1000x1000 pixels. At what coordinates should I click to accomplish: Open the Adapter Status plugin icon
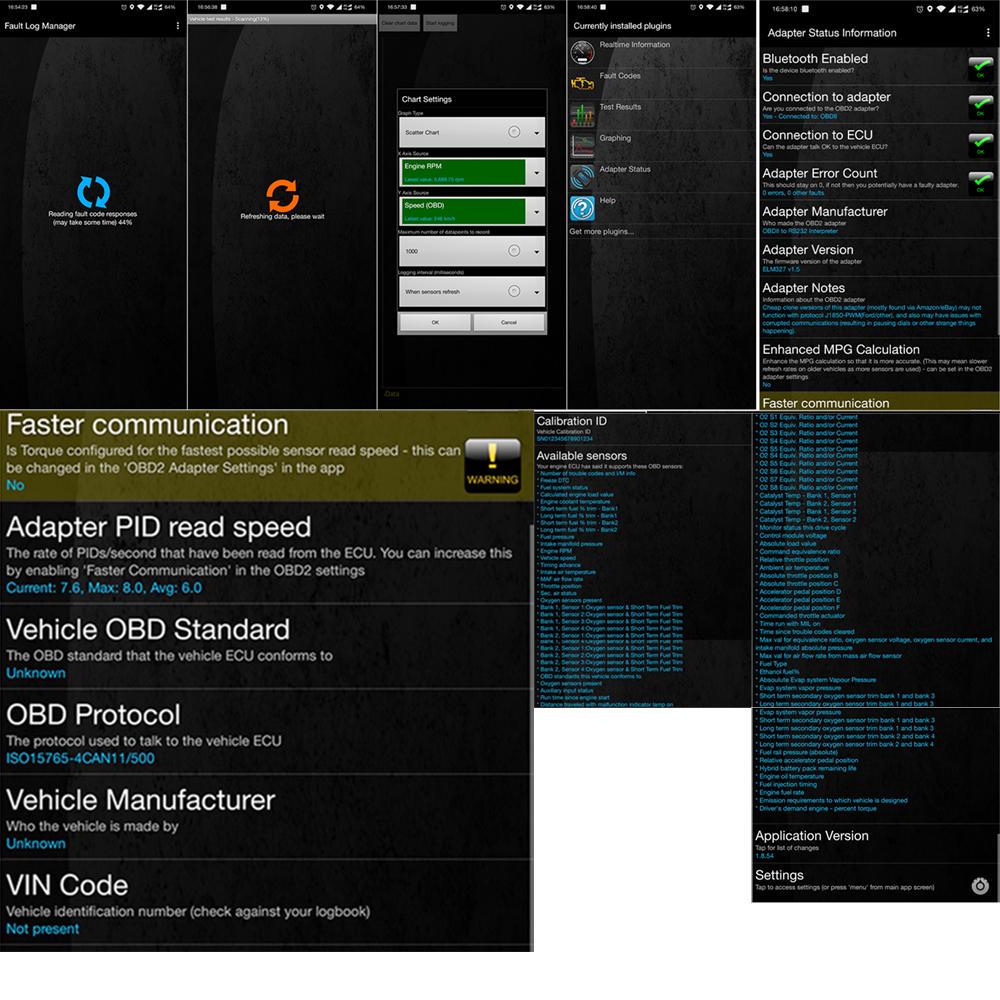pos(582,177)
